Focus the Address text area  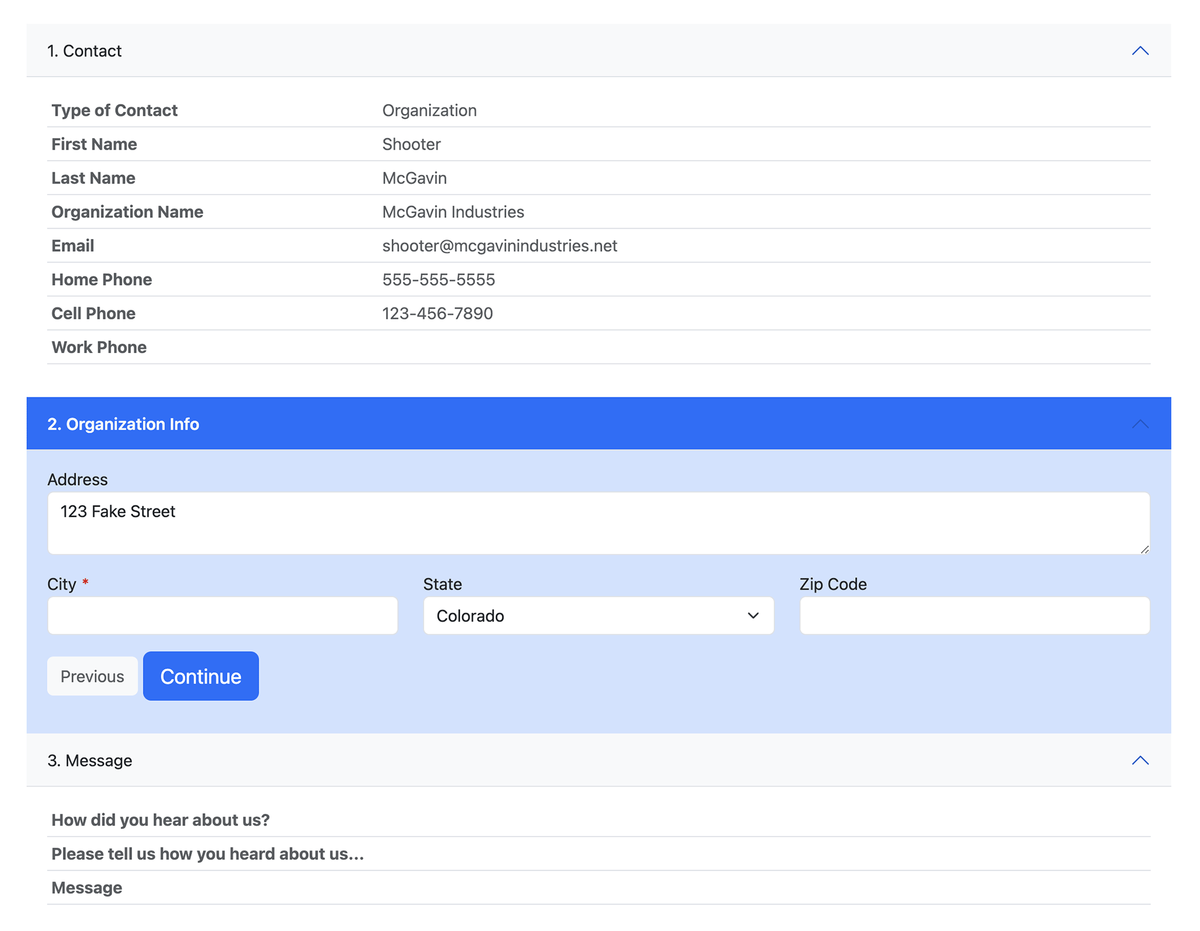(599, 523)
